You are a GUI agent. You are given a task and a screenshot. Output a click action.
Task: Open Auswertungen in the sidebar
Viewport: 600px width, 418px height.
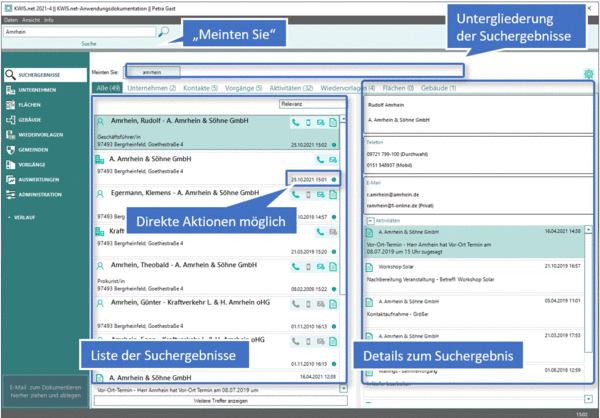[40, 179]
